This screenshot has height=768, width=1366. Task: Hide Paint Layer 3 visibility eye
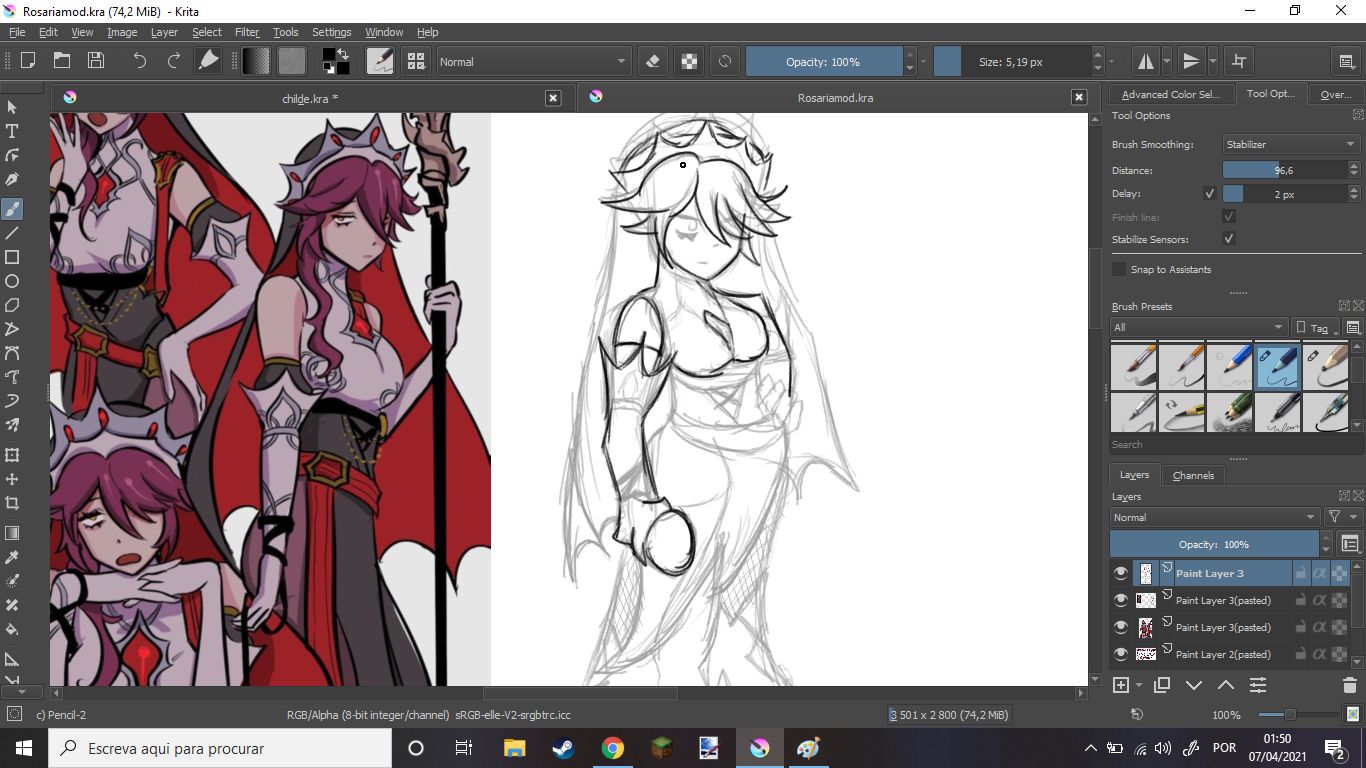click(1120, 573)
